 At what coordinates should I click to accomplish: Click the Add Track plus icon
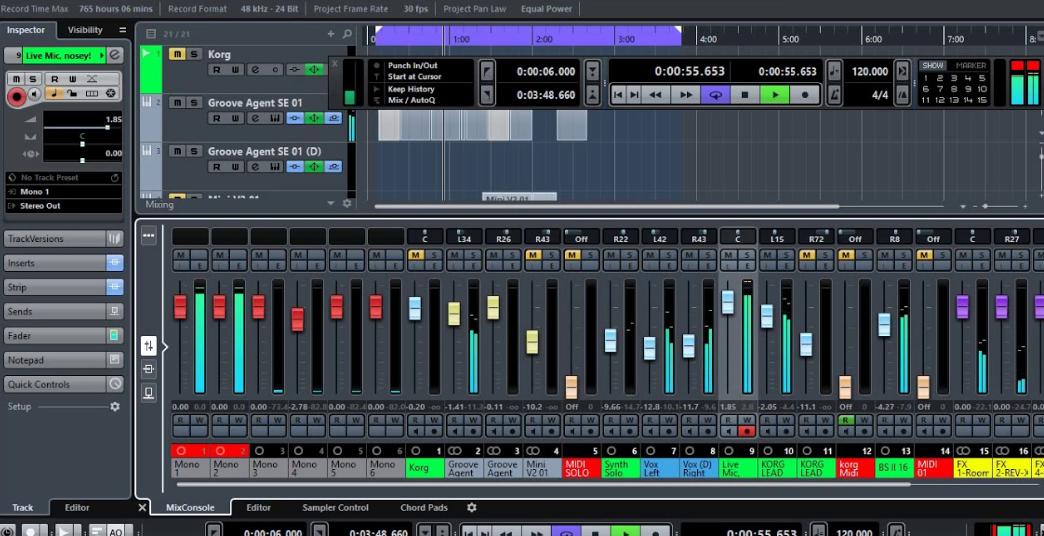point(331,34)
